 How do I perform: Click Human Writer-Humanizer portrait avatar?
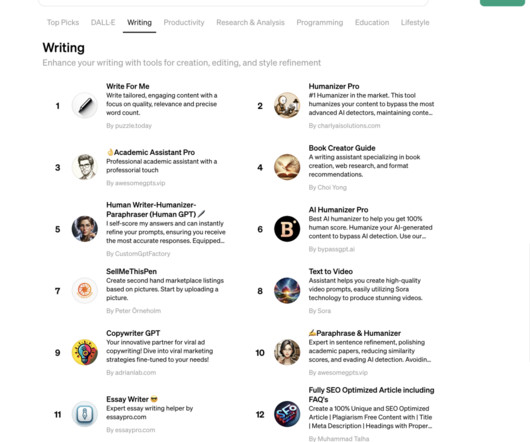pyautogui.click(x=85, y=229)
